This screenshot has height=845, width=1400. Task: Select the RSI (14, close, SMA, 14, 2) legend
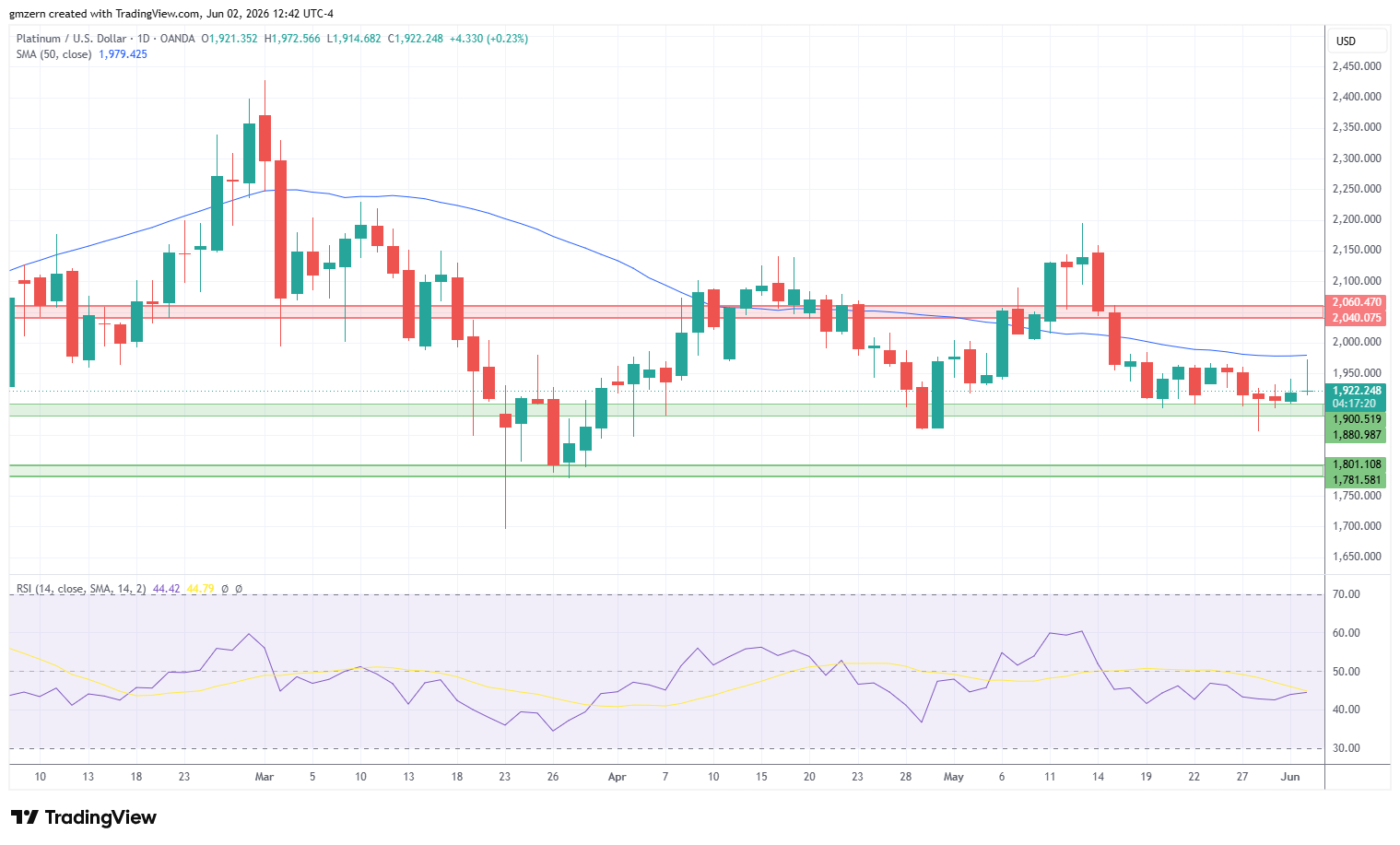pyautogui.click(x=81, y=589)
